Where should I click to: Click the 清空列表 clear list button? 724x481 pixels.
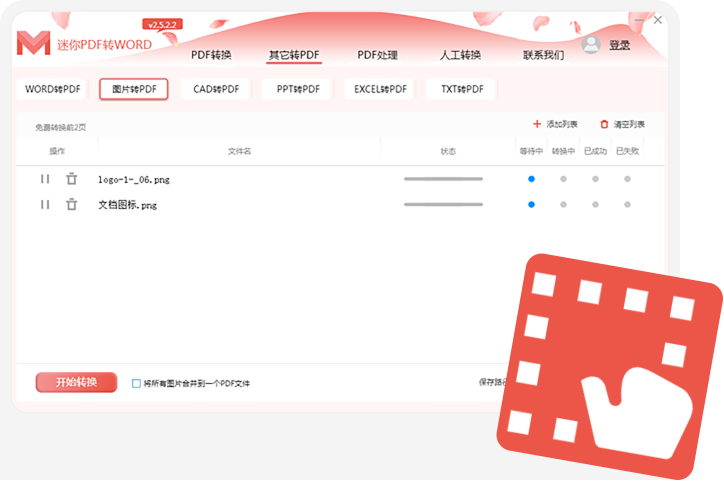point(622,124)
